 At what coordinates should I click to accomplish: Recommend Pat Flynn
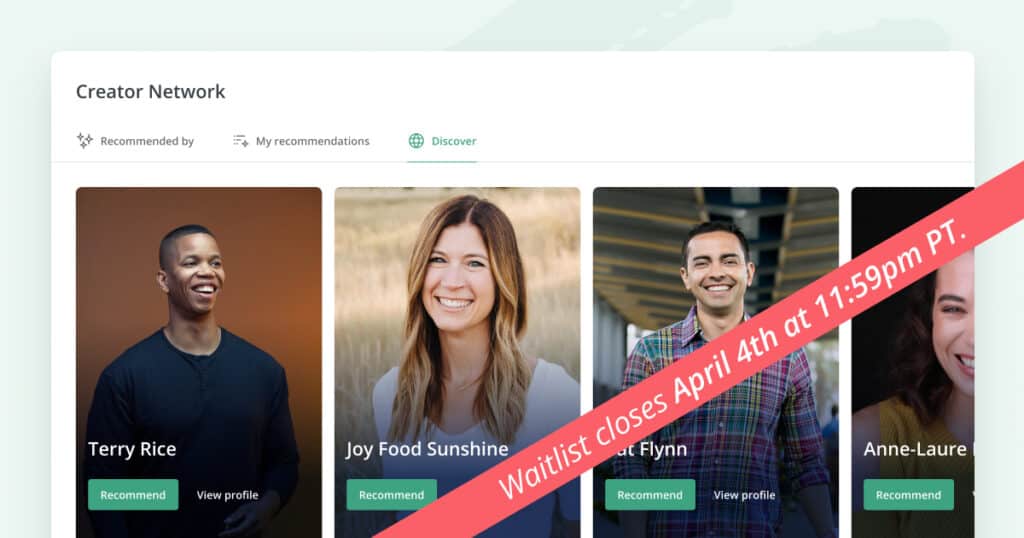coord(650,495)
